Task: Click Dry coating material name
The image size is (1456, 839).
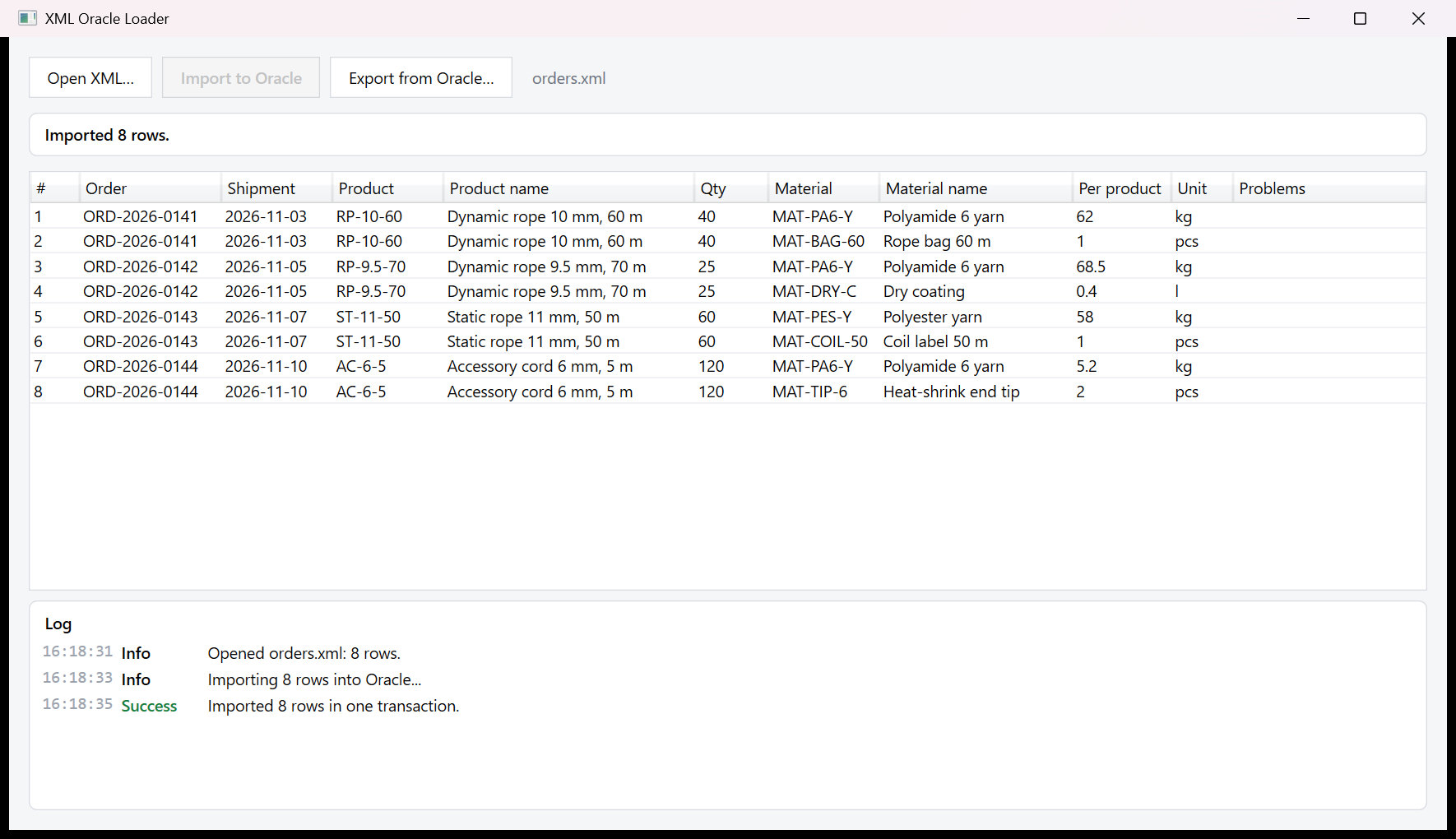Action: coord(924,291)
